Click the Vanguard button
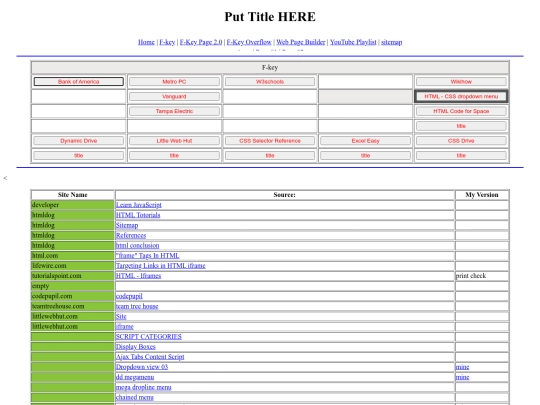Image resolution: width=540 pixels, height=405 pixels. (x=174, y=96)
